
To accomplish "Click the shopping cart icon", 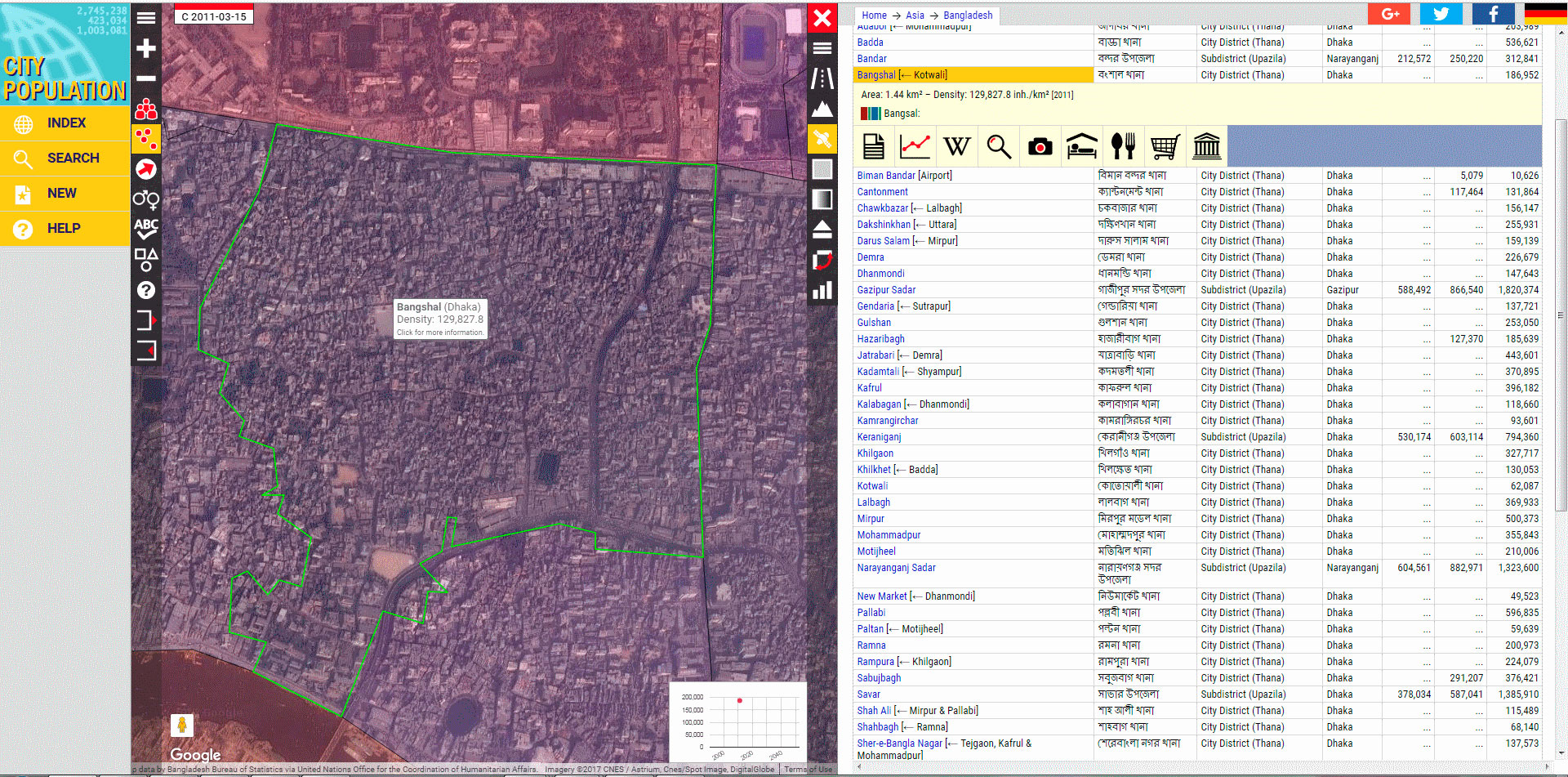I will [1165, 147].
